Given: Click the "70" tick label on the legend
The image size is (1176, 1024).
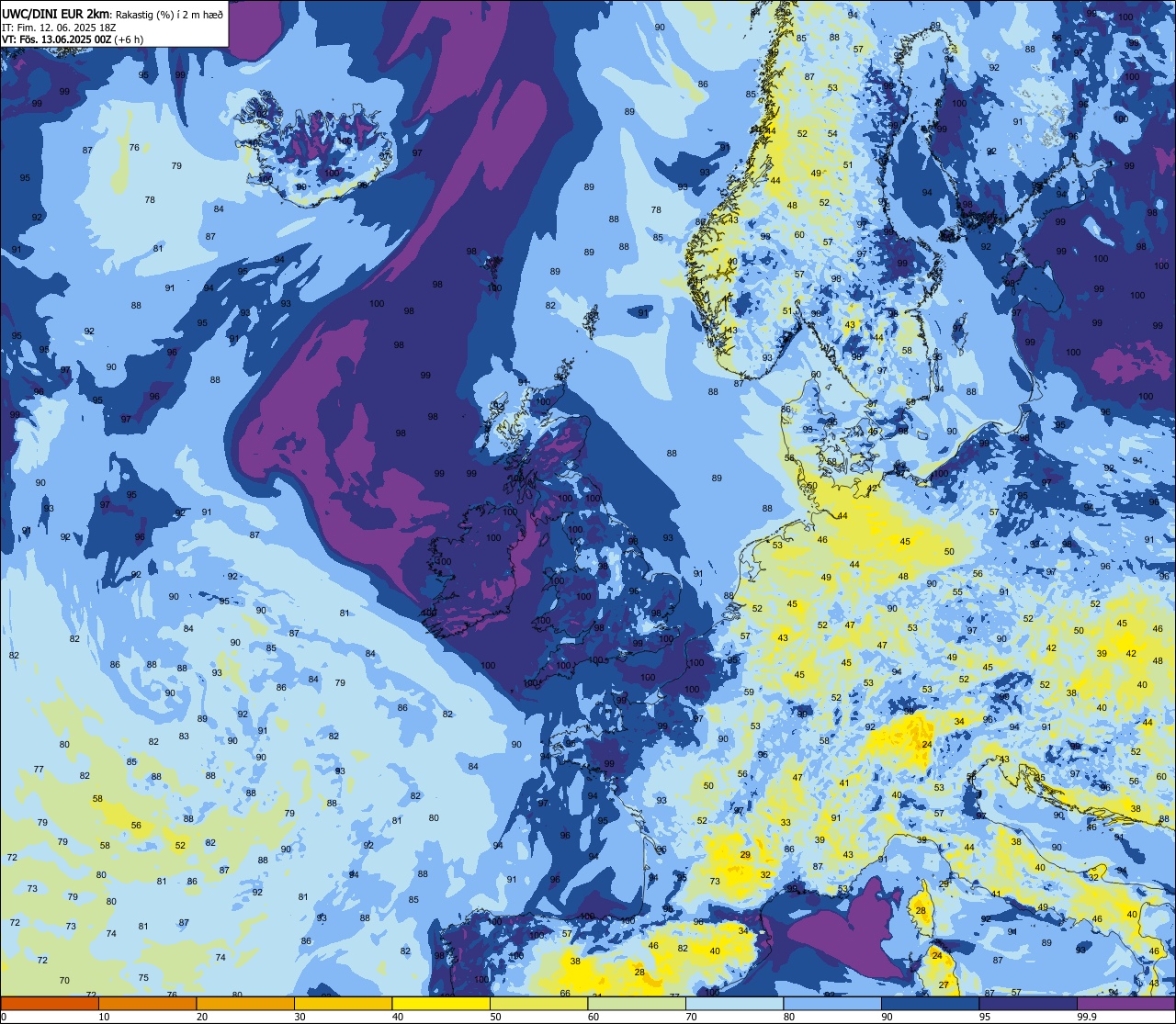Looking at the screenshot, I should 691,1017.
